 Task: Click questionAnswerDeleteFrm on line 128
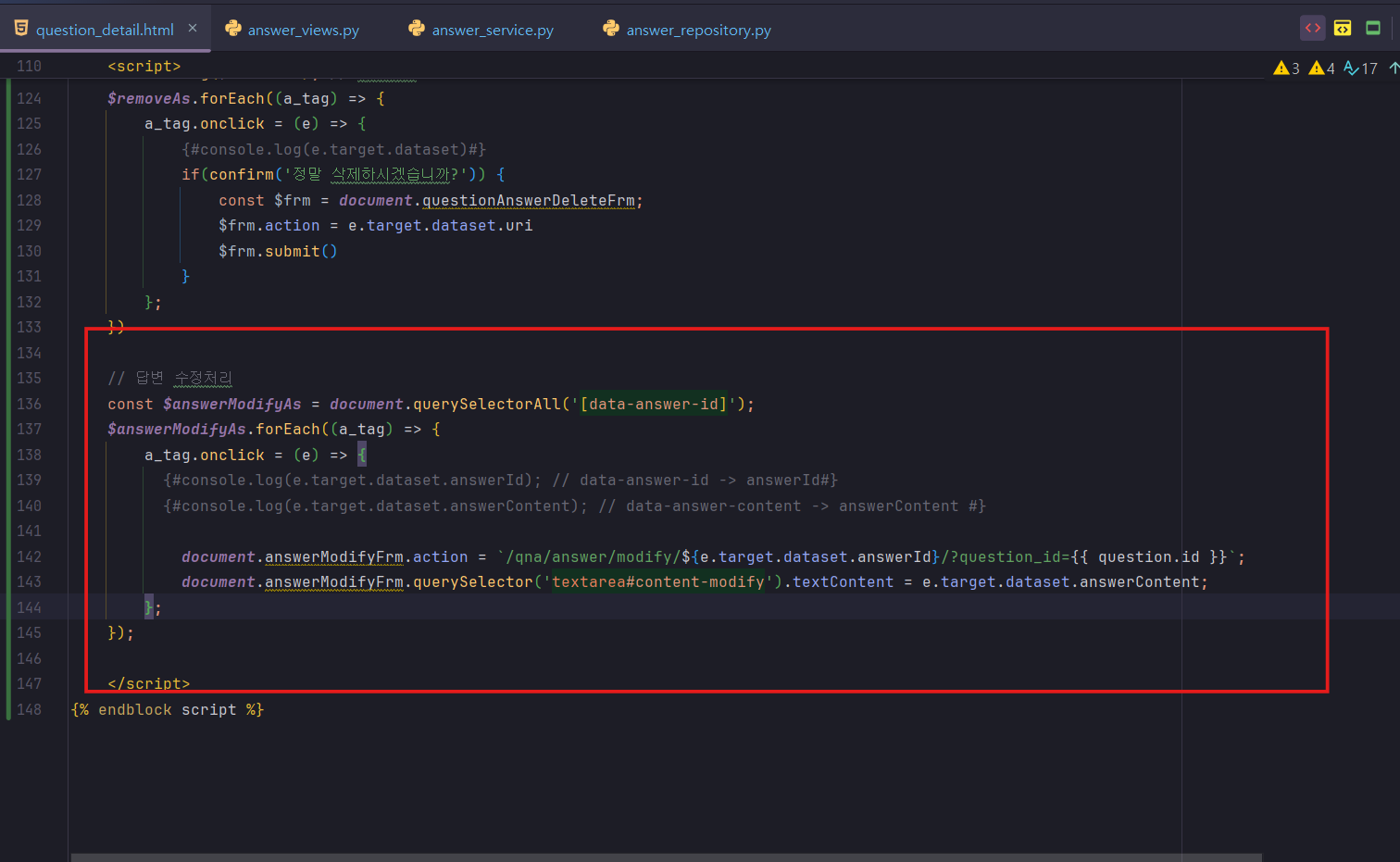(x=529, y=200)
